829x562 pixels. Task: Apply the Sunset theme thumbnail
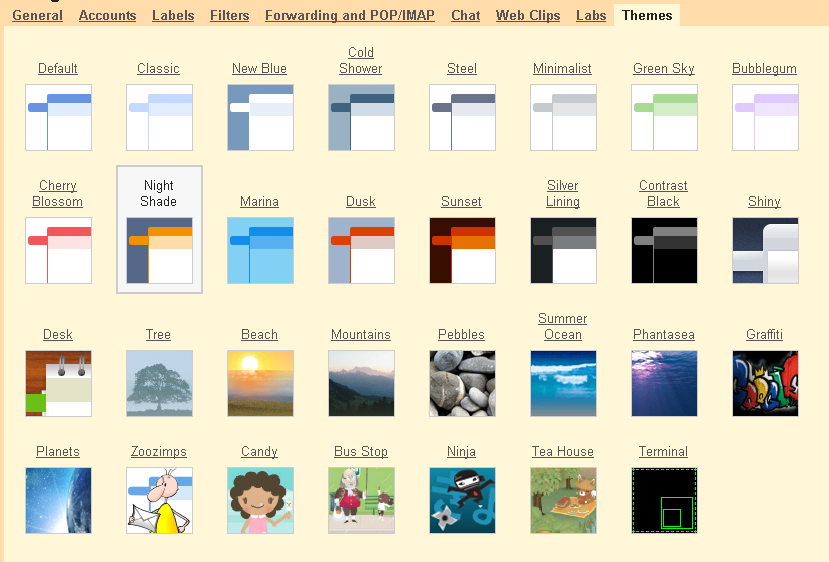click(x=463, y=251)
